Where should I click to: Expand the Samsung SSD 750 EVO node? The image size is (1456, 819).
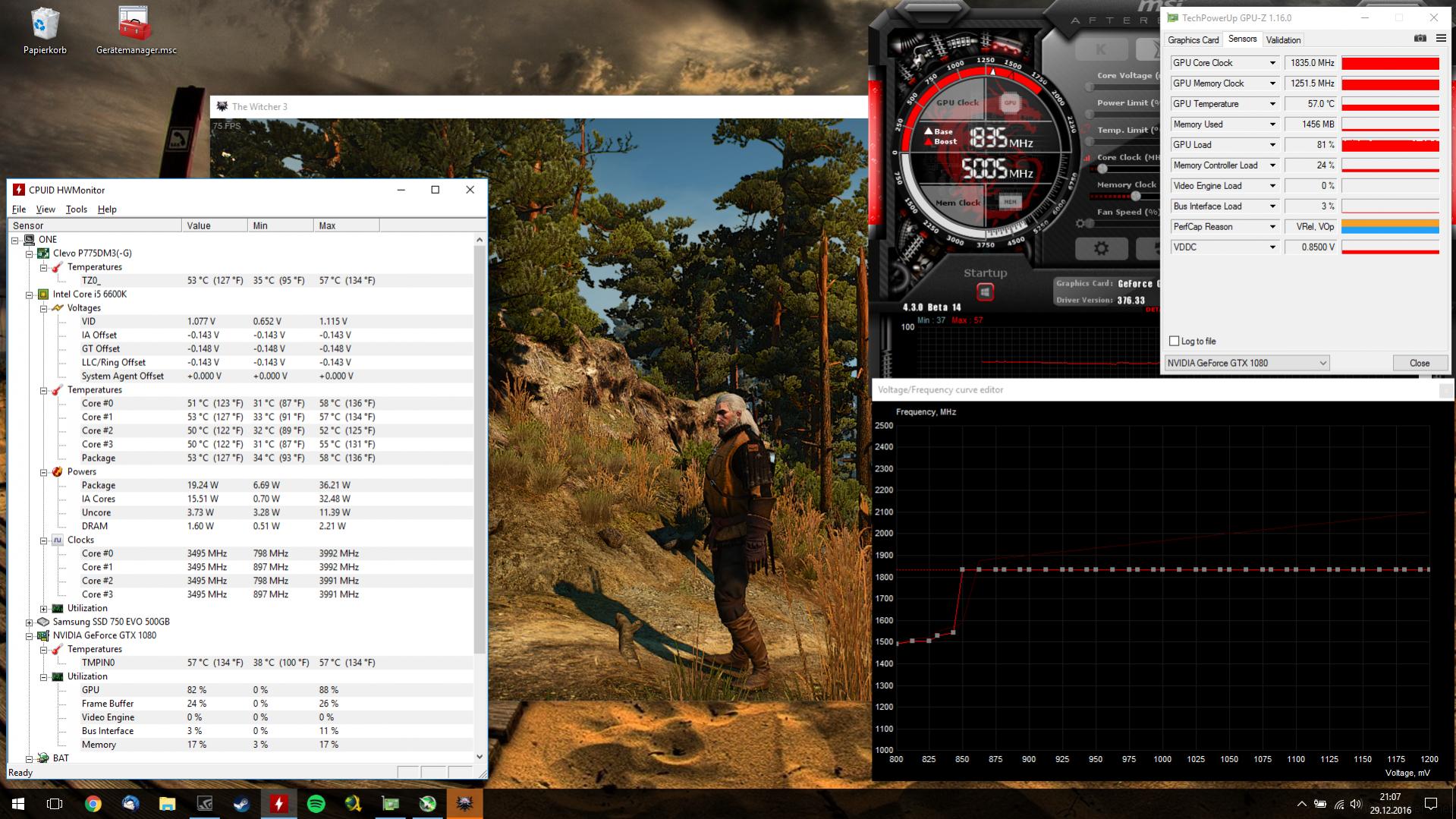pos(30,622)
